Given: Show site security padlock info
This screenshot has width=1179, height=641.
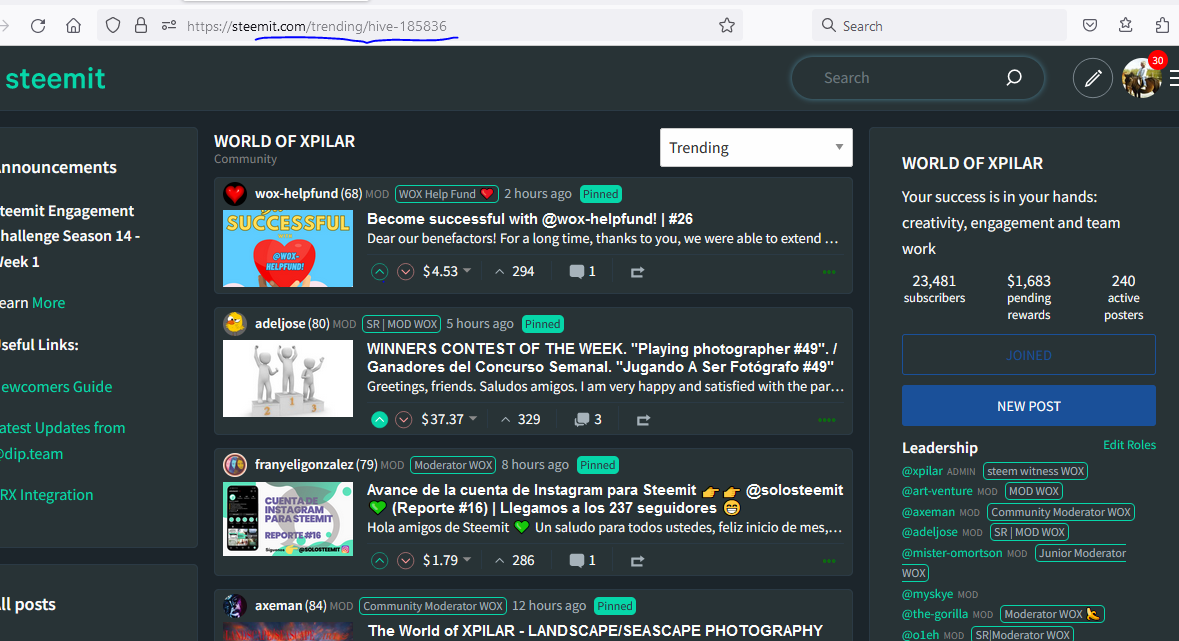Looking at the screenshot, I should (x=141, y=26).
